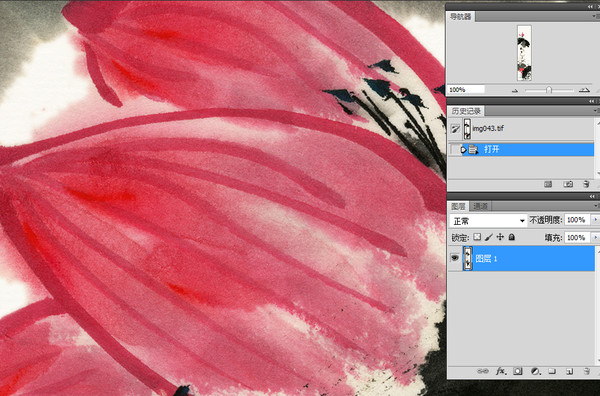The width and height of the screenshot is (600, 396).
Task: Click the Navigator zoom out icon
Action: [515, 91]
